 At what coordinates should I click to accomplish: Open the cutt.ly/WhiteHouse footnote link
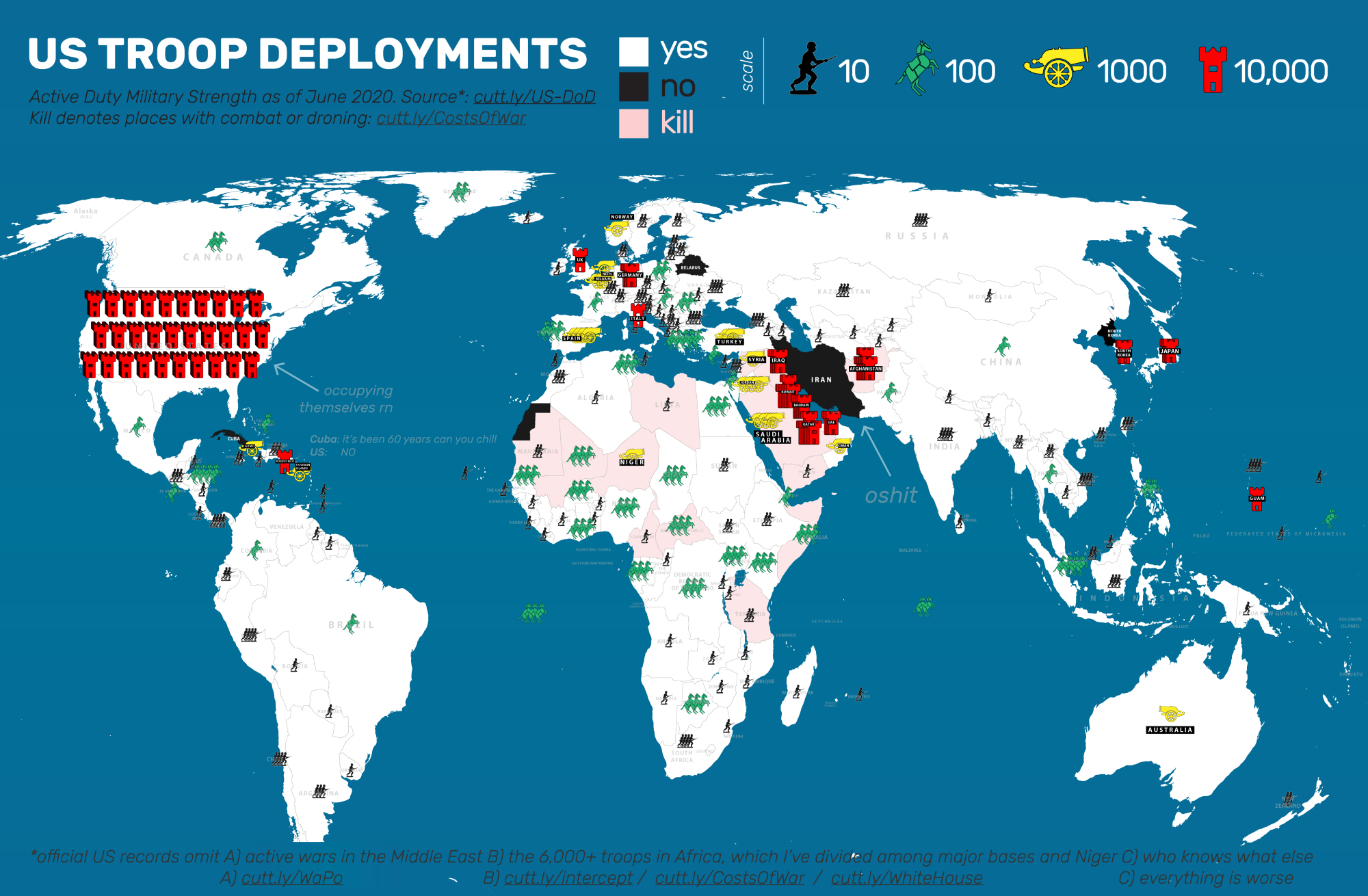[906, 878]
